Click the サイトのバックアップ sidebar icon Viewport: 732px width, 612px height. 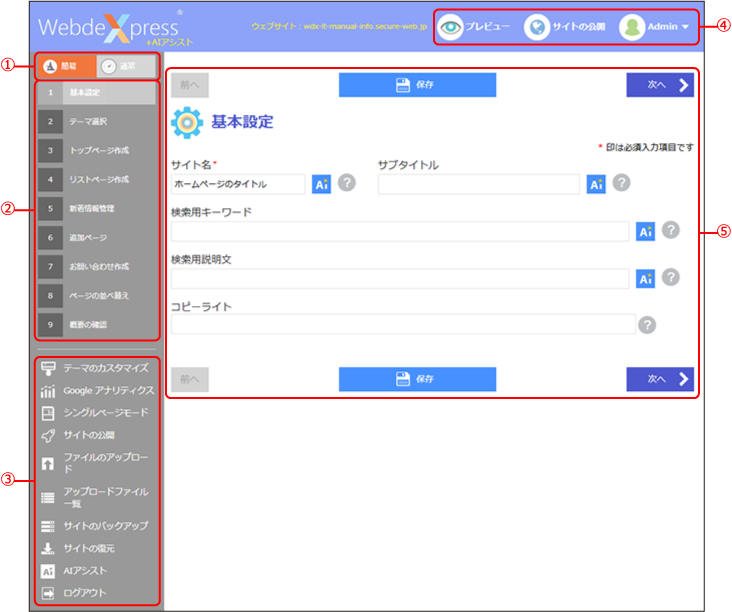tap(47, 526)
